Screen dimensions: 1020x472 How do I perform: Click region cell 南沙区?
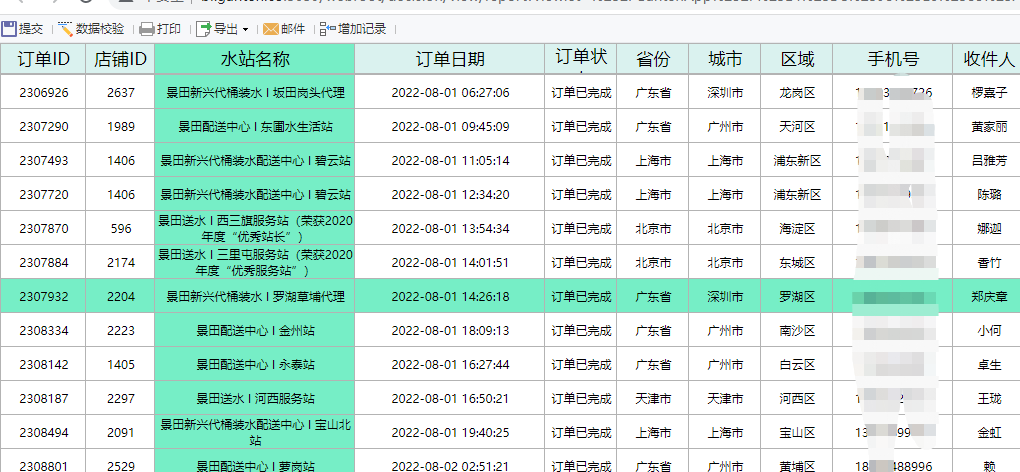click(797, 330)
